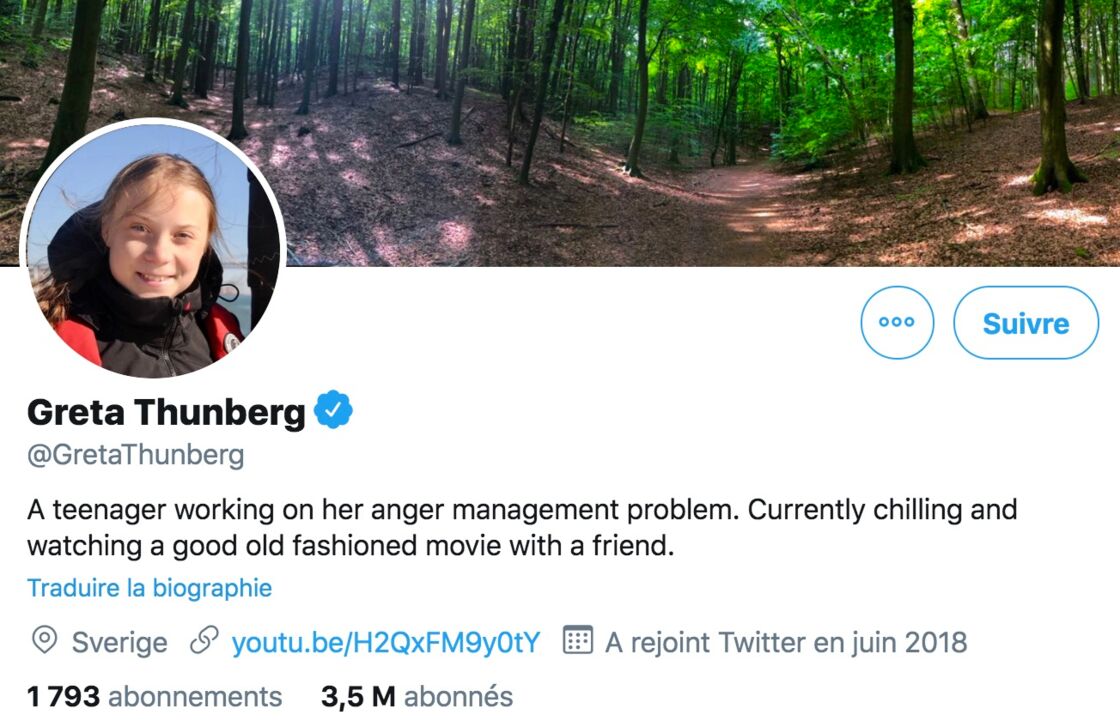Click the 'good old fashioned movie' bio line

351,546
